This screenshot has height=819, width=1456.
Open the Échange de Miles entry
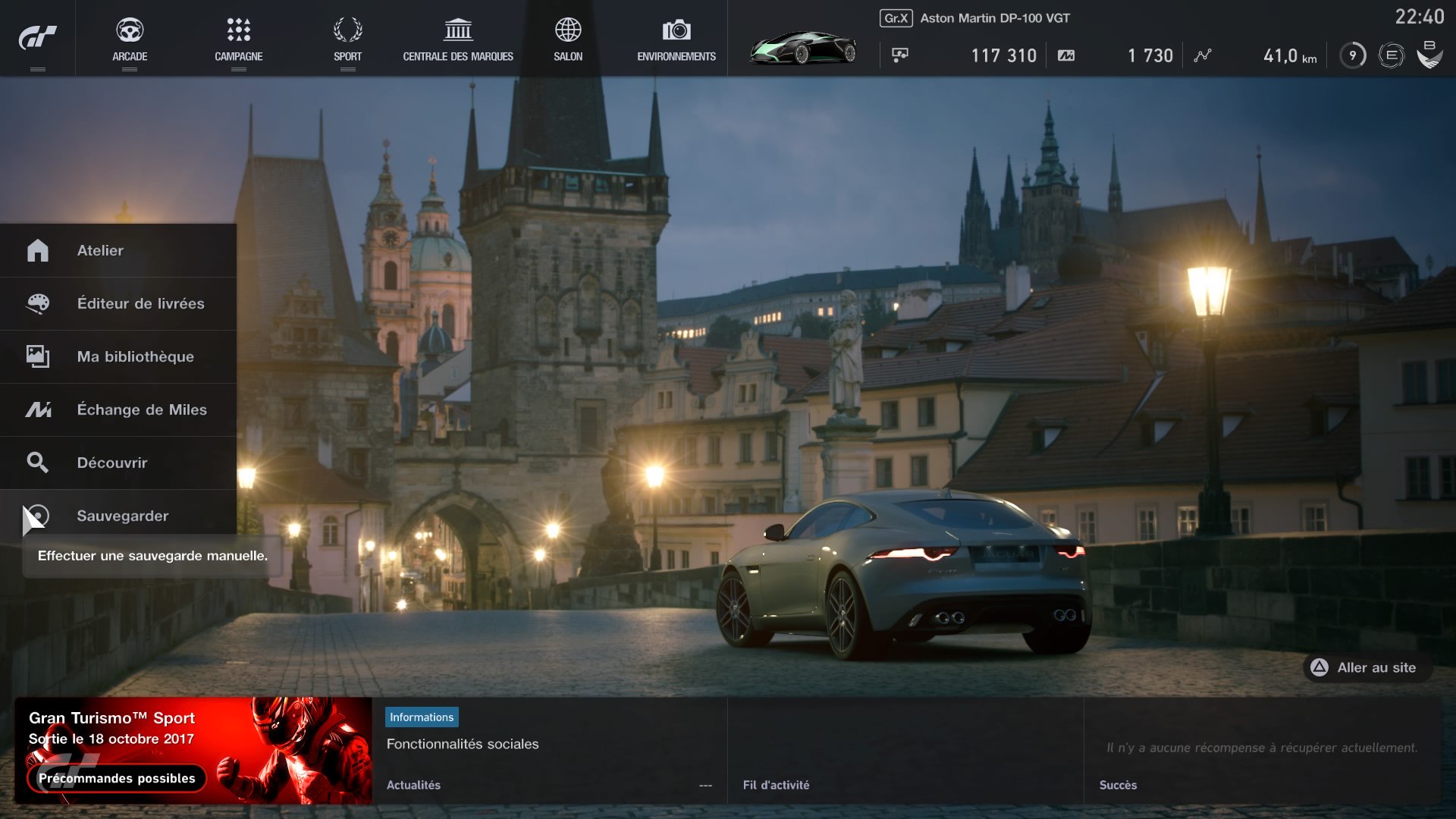pos(118,409)
